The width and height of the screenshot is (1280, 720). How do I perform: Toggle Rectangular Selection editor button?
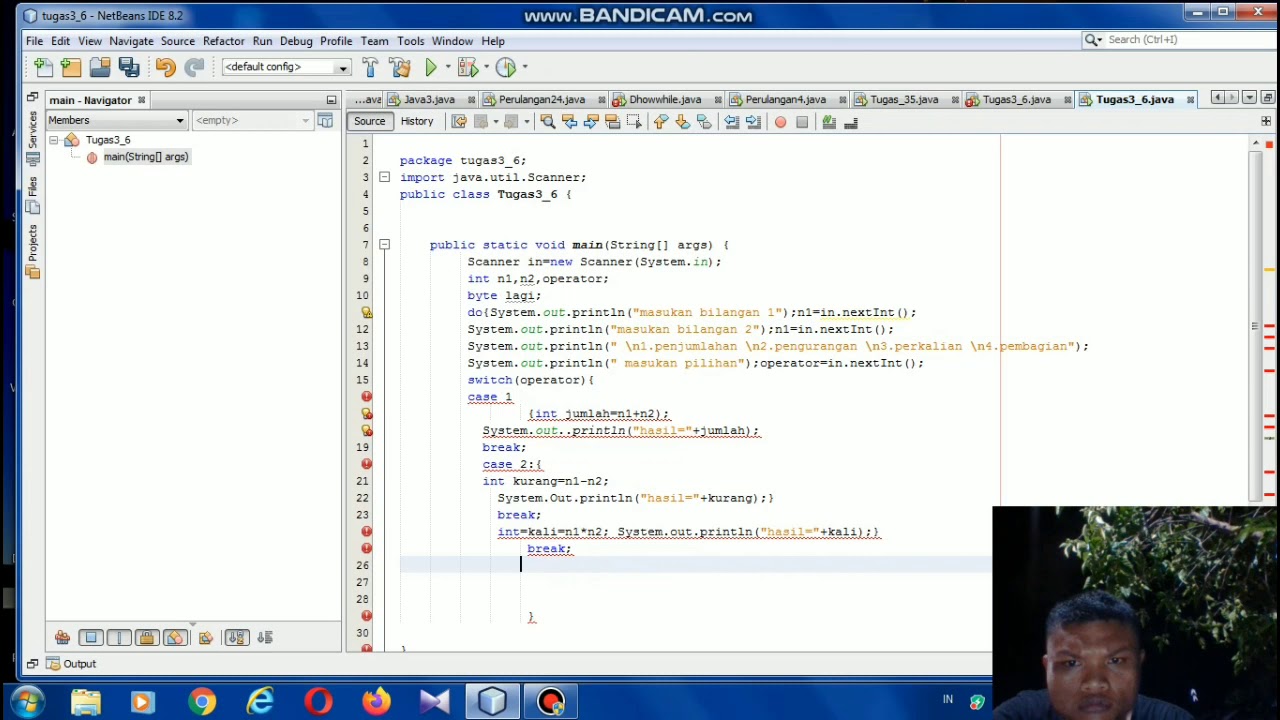click(x=635, y=122)
